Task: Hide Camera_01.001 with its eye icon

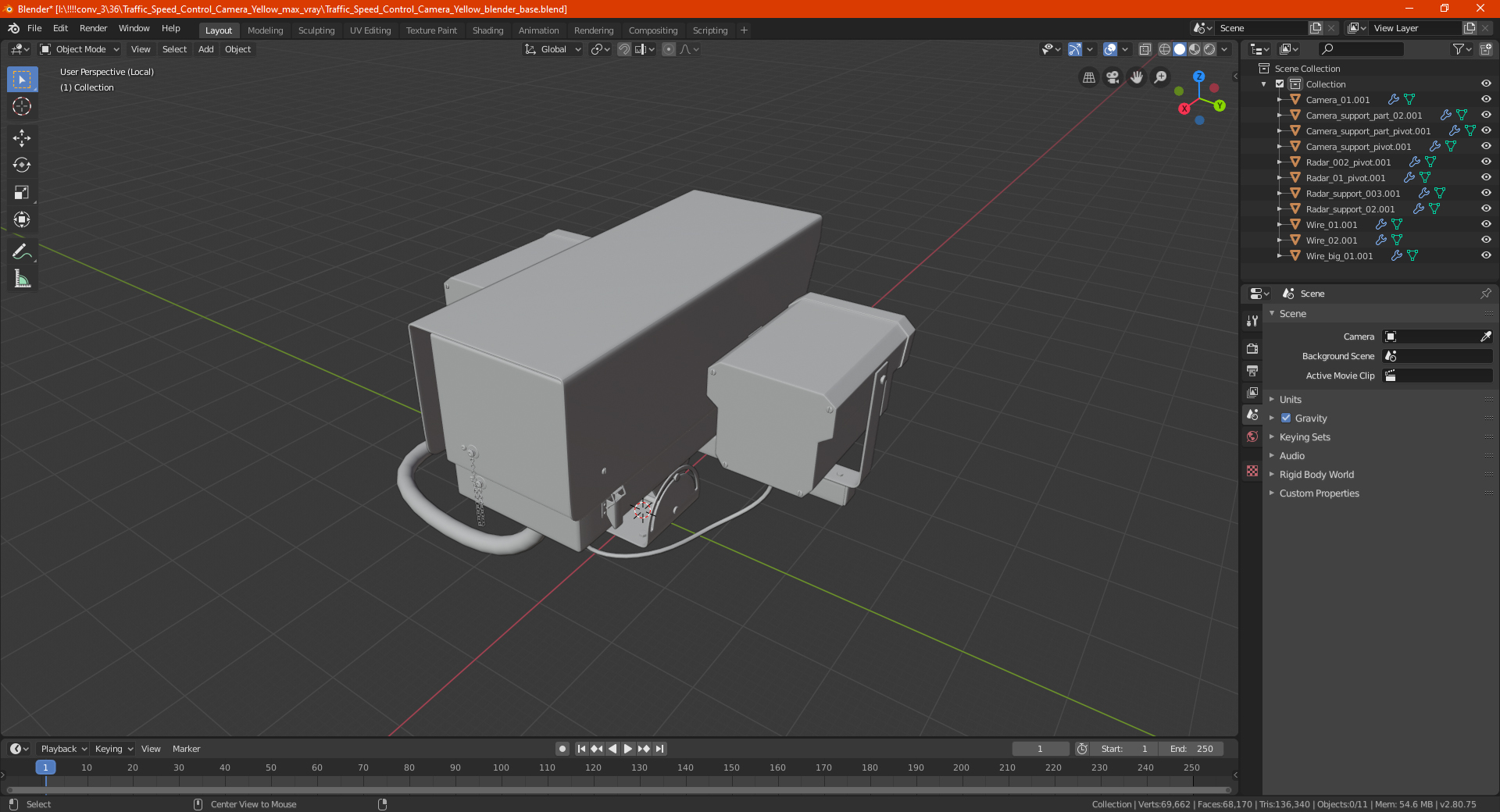Action: tap(1486, 99)
